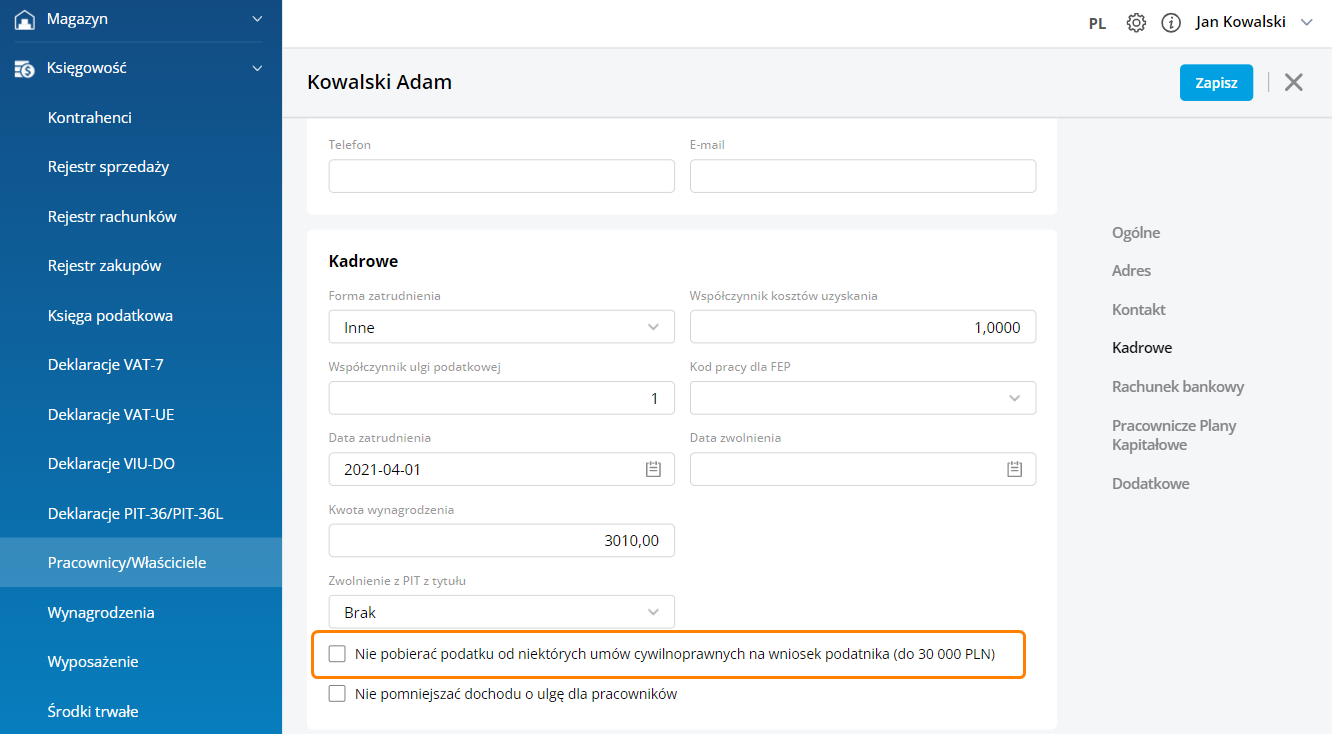Open Forma zatrudnienia dropdown
This screenshot has width=1332, height=734.
coord(501,327)
